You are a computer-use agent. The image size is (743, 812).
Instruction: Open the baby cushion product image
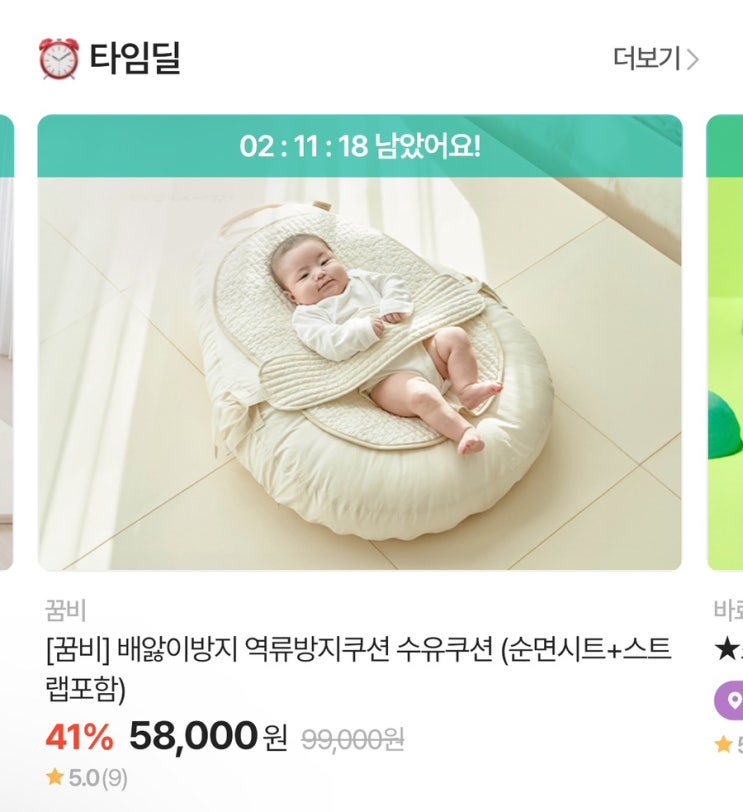coord(360,372)
